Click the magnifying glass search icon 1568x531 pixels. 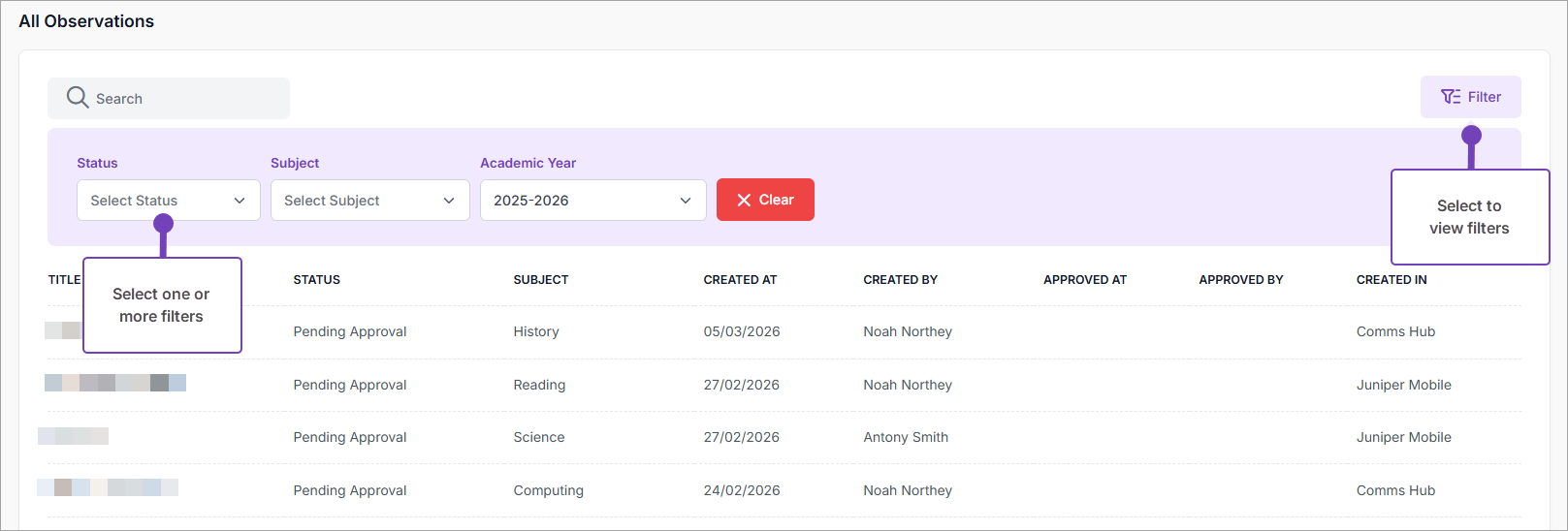(78, 98)
